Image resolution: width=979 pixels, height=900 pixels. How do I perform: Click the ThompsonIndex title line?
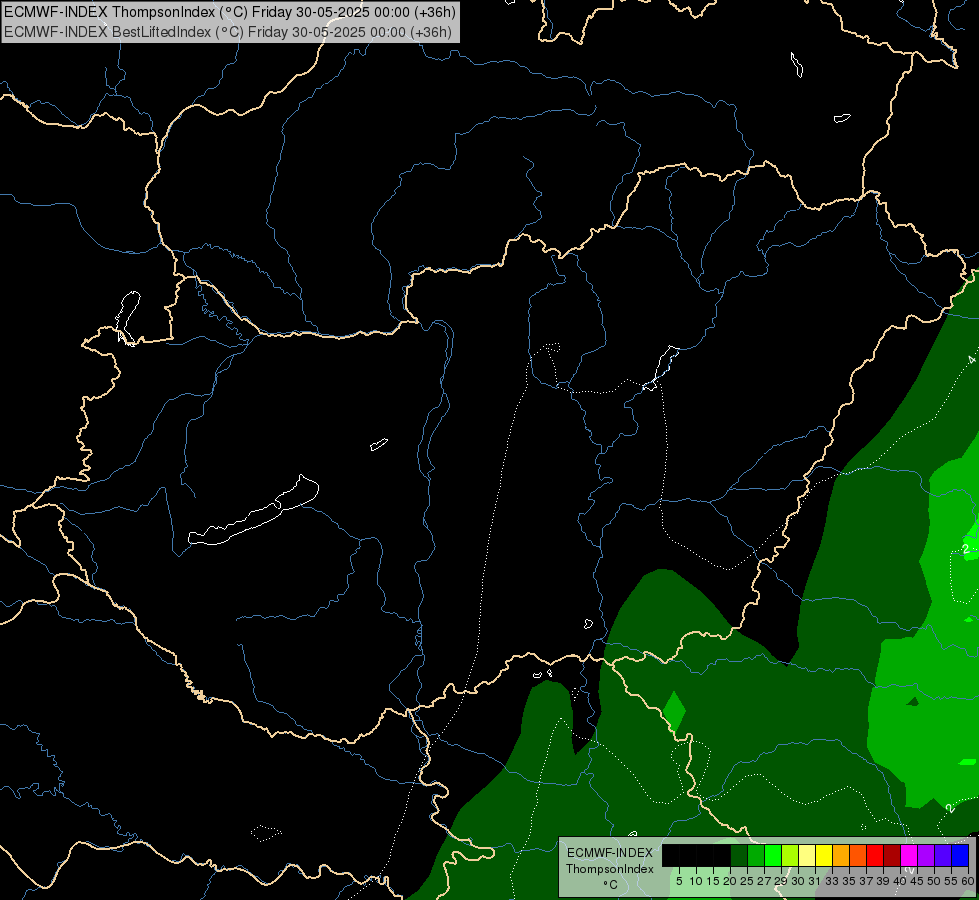[x=230, y=12]
